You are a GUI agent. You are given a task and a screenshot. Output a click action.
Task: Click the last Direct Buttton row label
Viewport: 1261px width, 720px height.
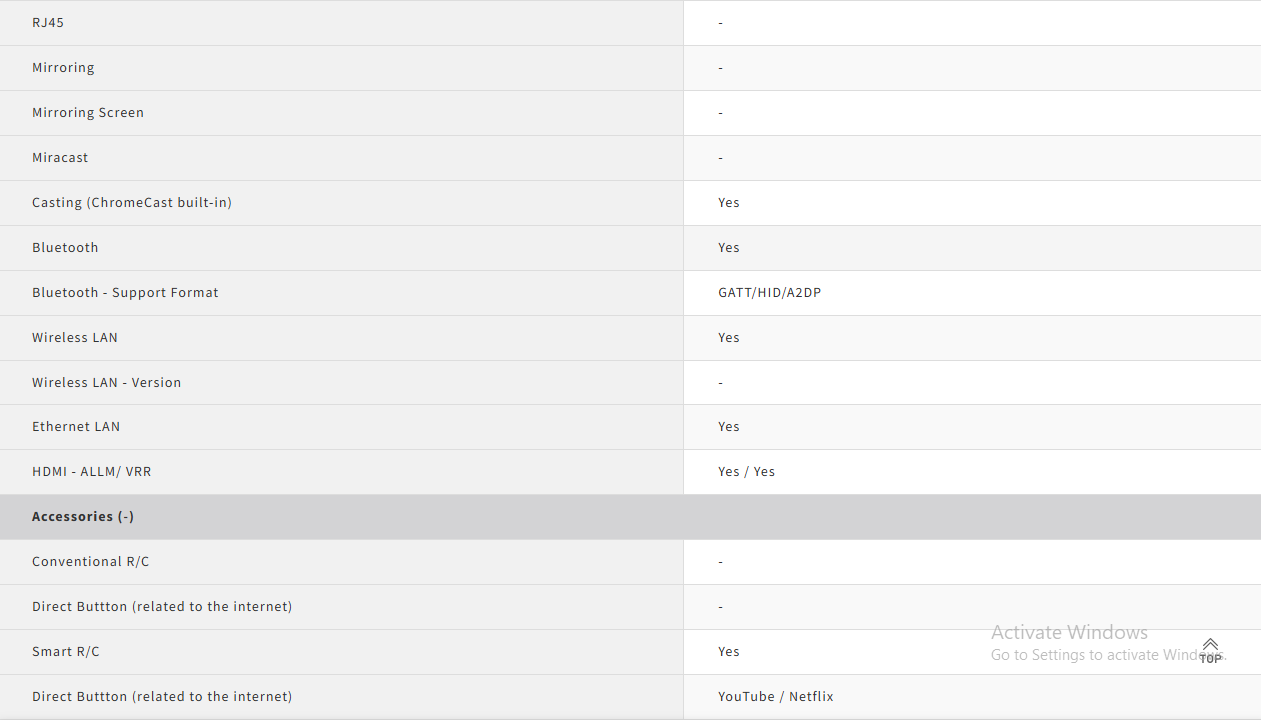(x=162, y=697)
